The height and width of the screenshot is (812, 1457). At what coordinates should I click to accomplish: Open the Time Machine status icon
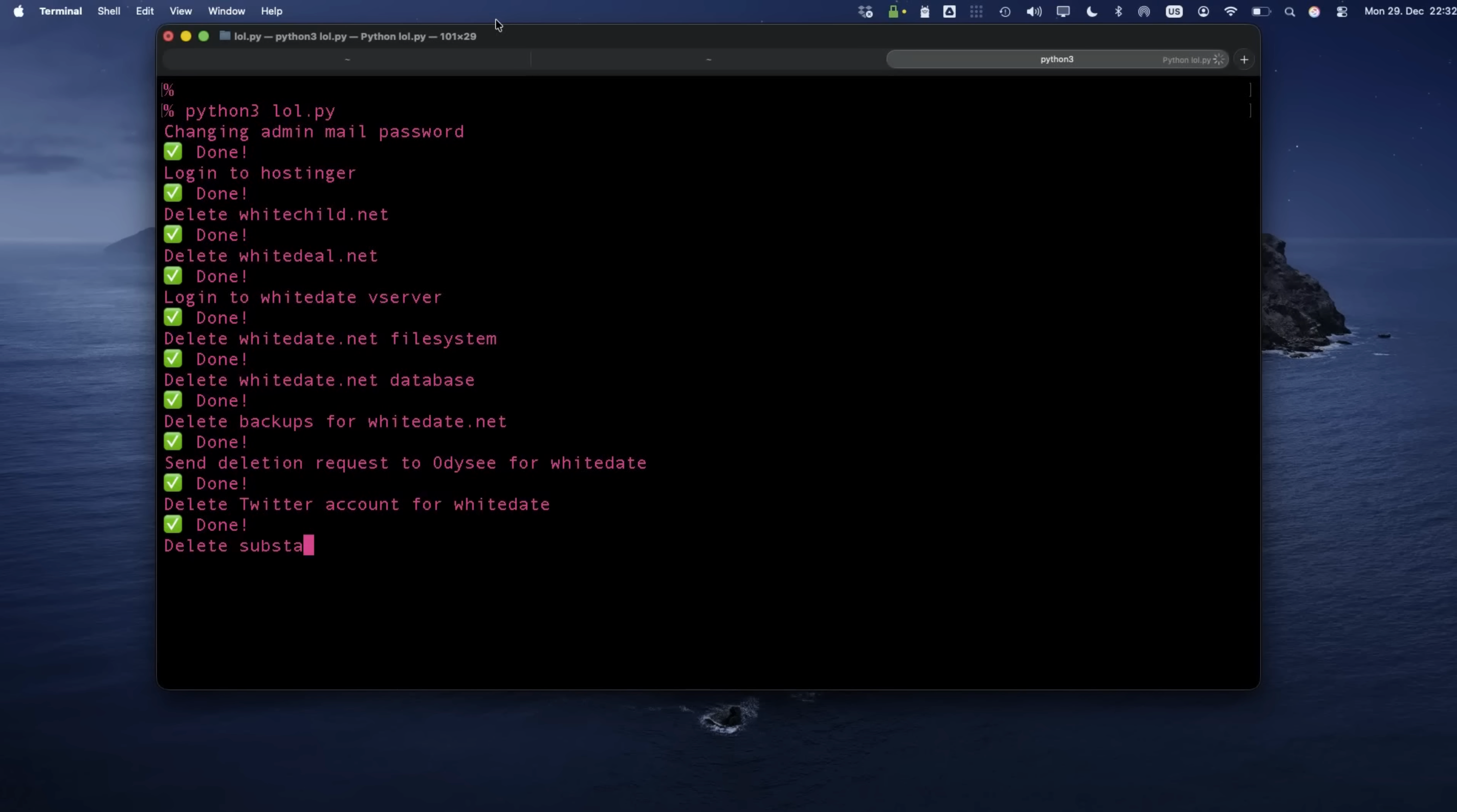pos(1005,11)
